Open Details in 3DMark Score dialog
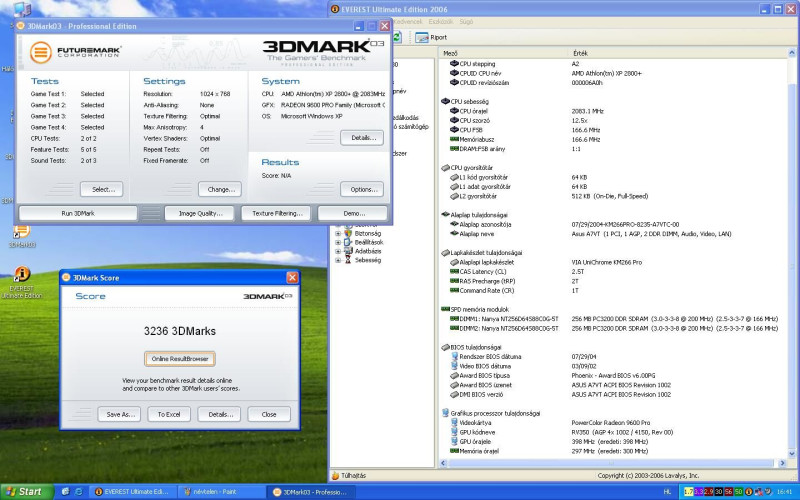This screenshot has width=800, height=500. [x=219, y=414]
